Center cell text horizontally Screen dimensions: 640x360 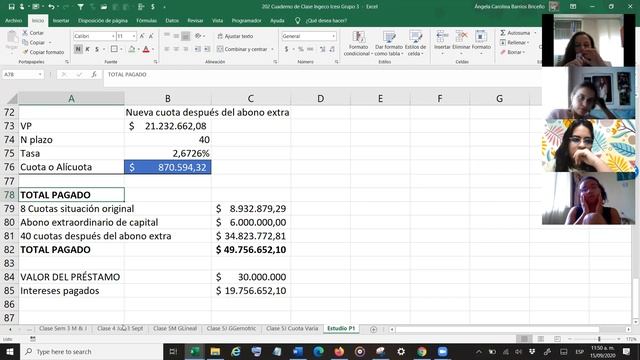tap(176, 49)
